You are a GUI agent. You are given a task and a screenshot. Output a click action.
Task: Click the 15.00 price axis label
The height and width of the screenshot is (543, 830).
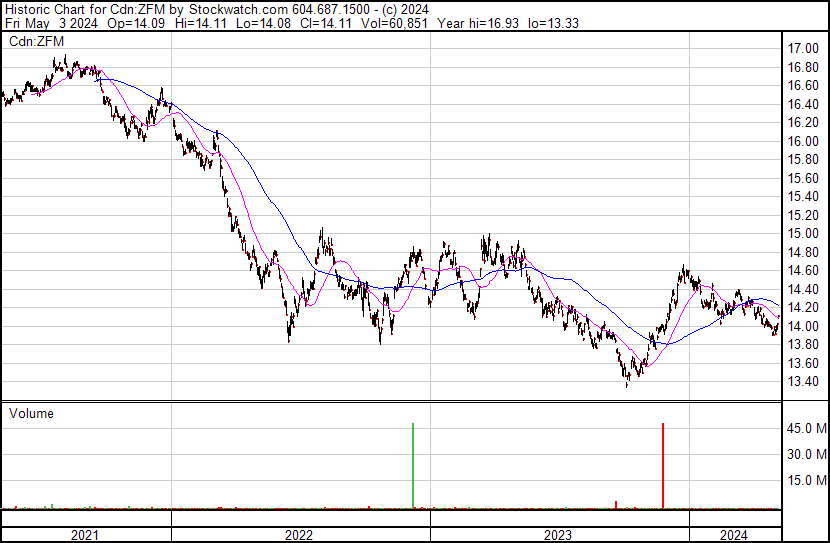803,233
